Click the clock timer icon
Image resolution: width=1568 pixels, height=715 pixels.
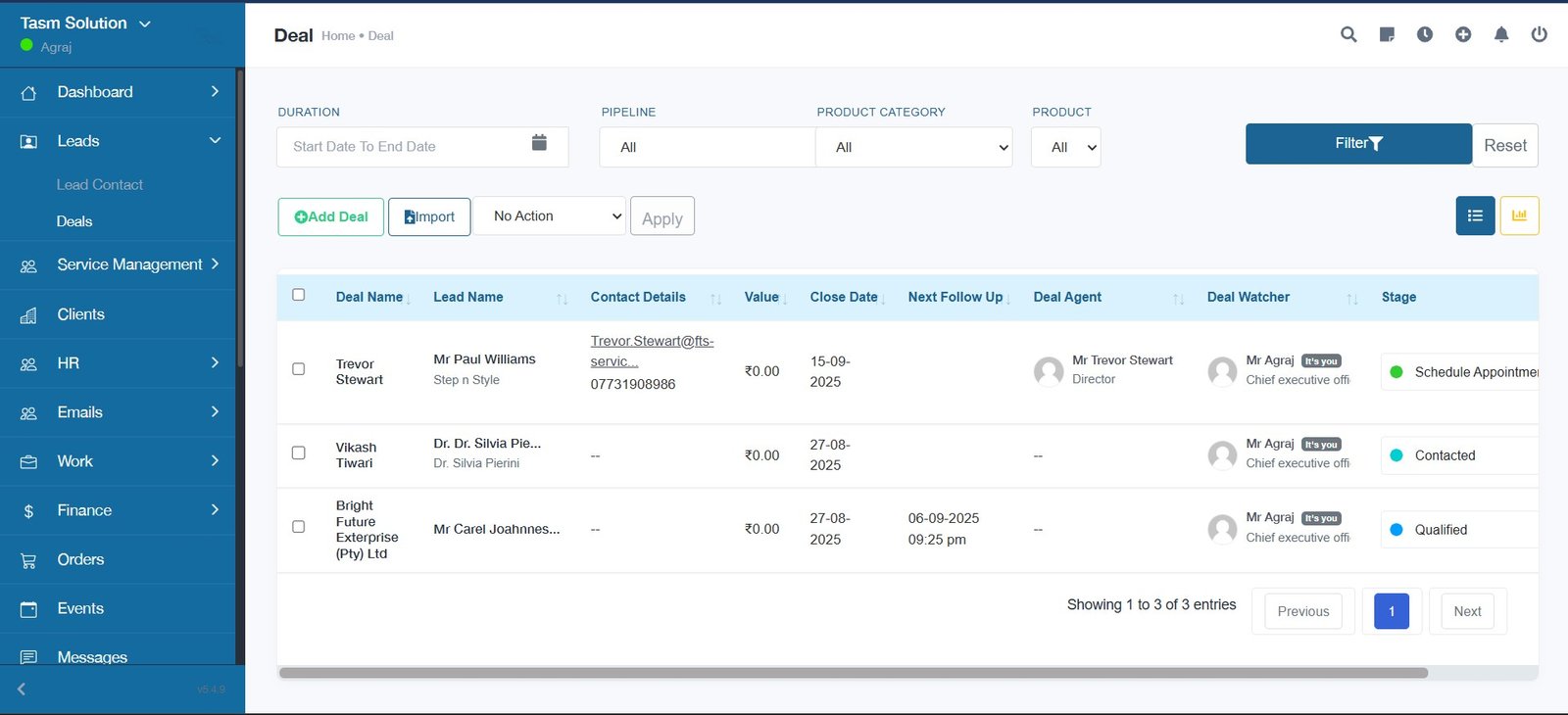pos(1425,34)
